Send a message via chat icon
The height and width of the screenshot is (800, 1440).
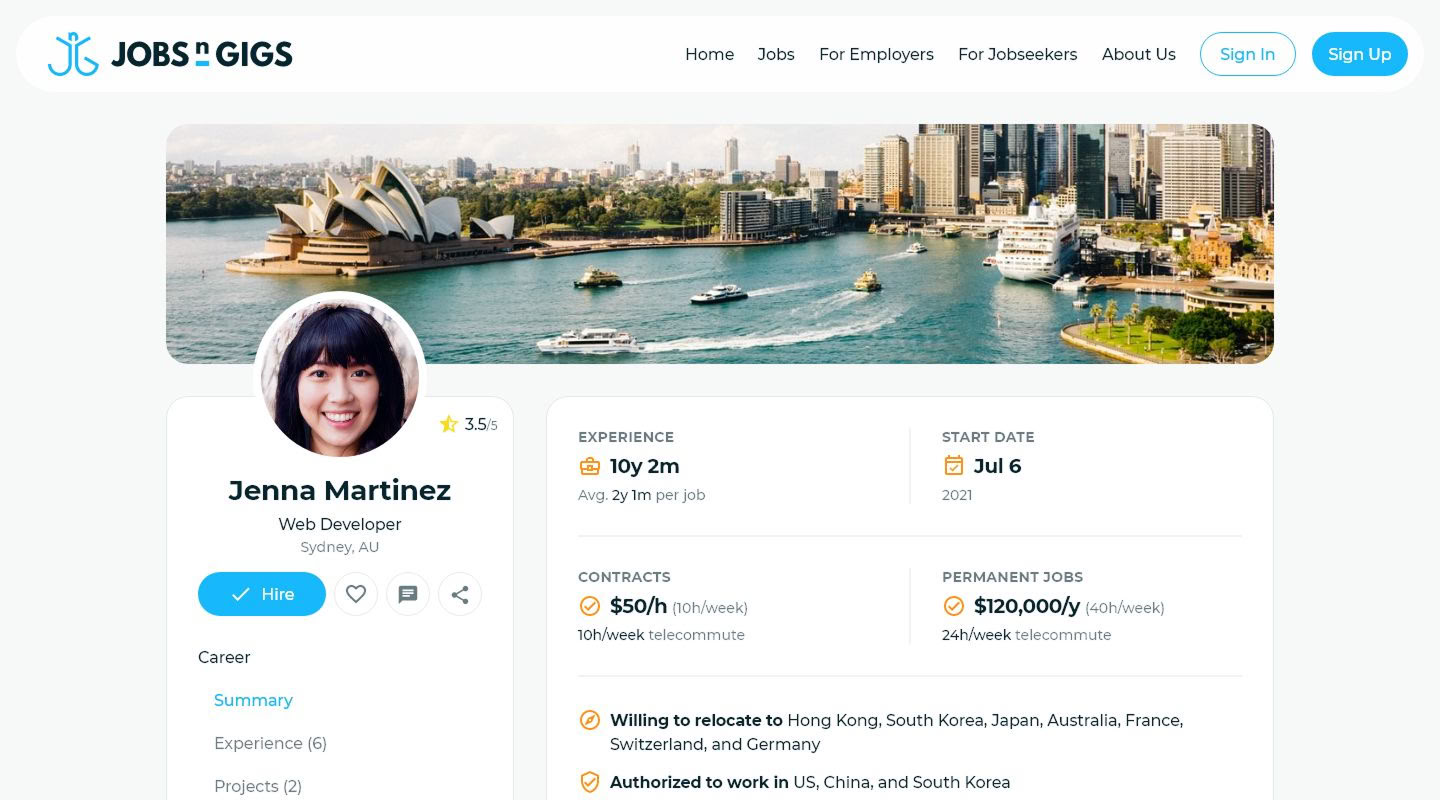[408, 594]
